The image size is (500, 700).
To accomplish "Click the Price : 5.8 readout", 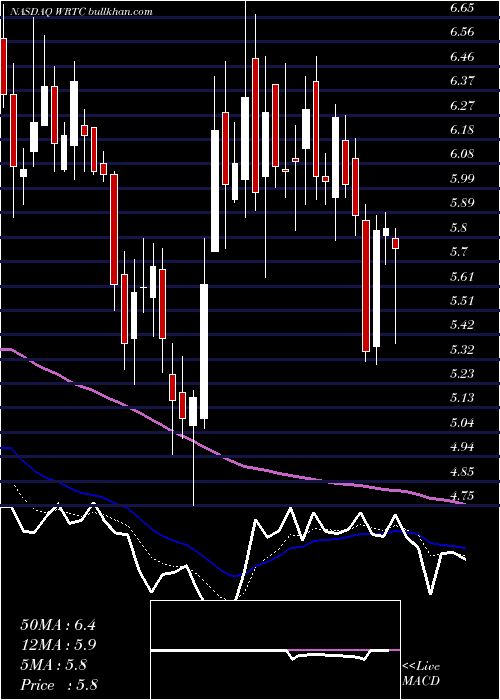I will pyautogui.click(x=59, y=685).
